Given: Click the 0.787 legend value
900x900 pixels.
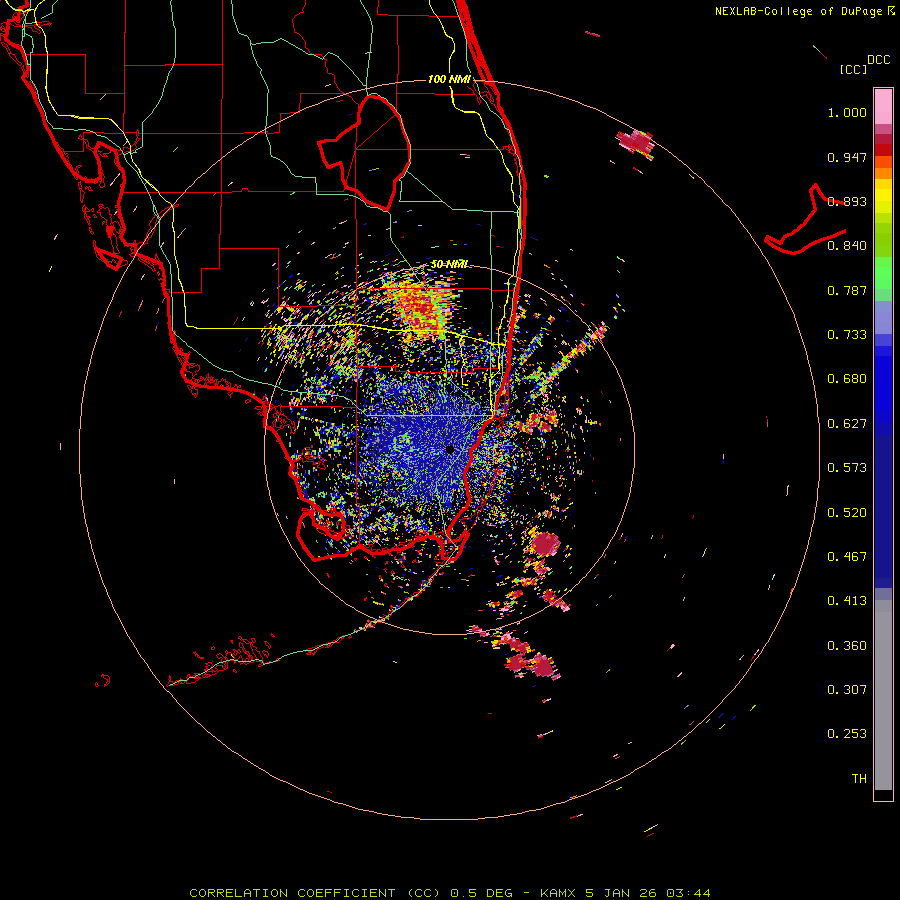Looking at the screenshot, I should click(847, 290).
